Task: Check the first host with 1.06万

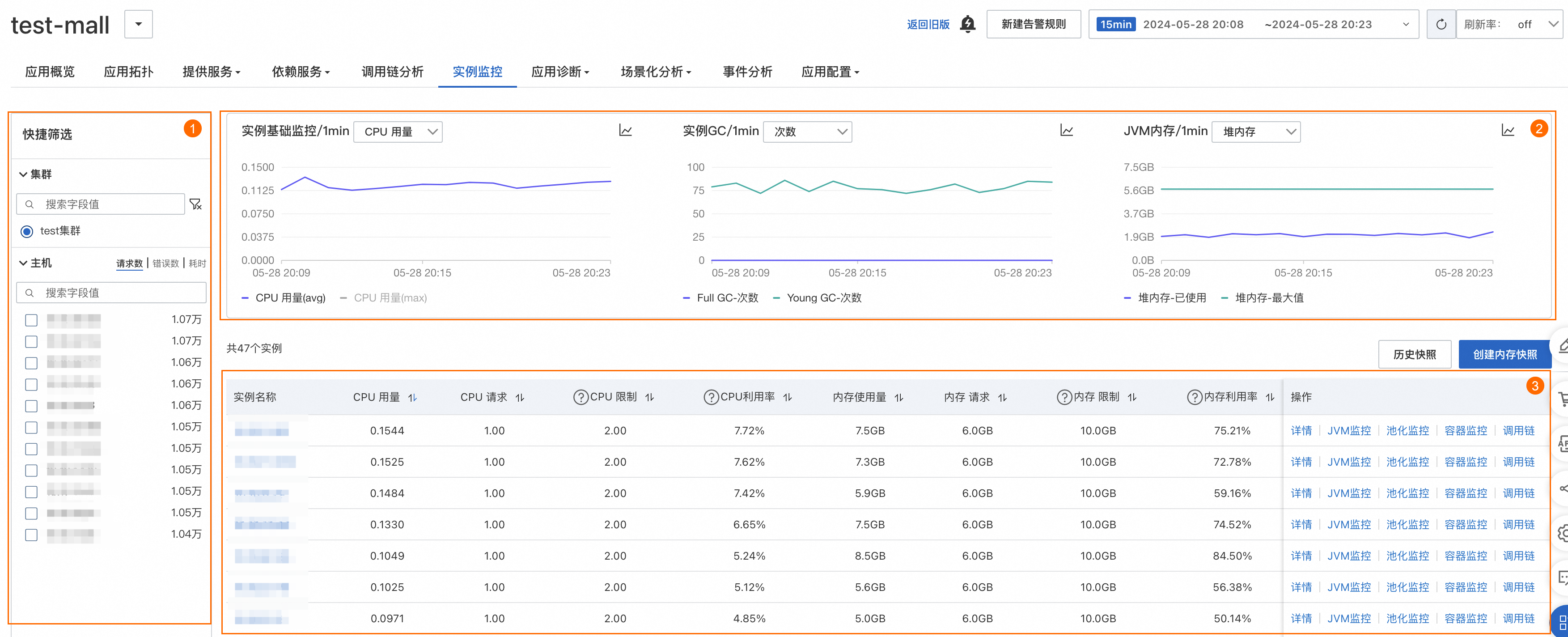Action: tap(31, 363)
